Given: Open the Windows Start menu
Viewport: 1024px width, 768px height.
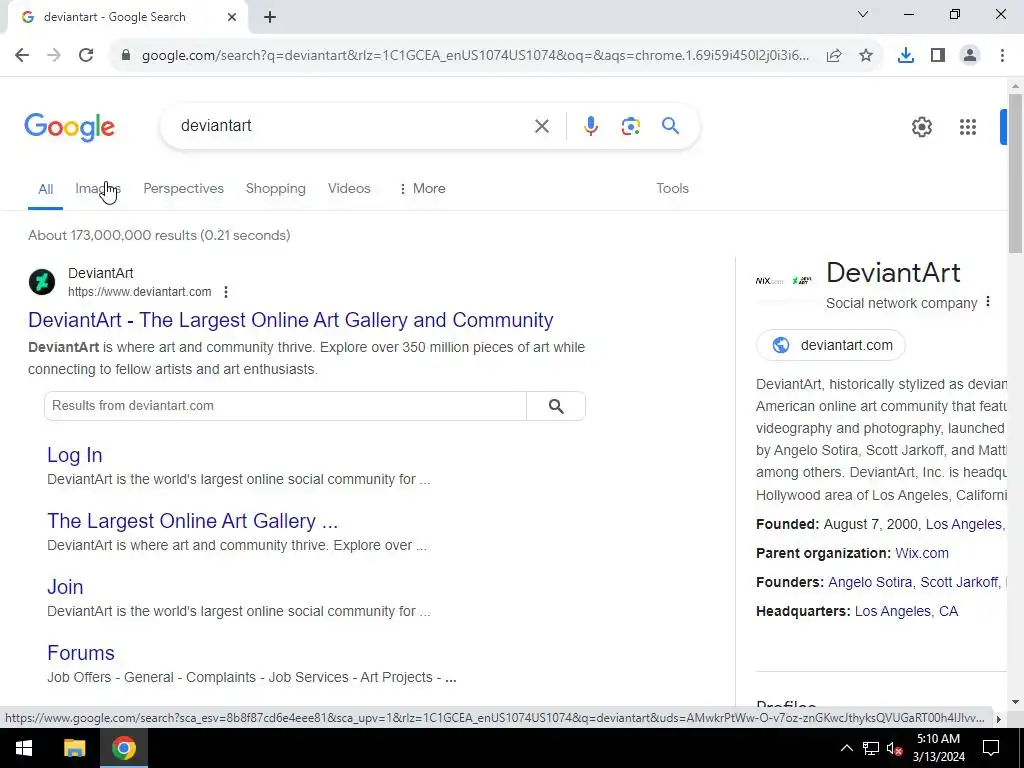Looking at the screenshot, I should point(24,748).
